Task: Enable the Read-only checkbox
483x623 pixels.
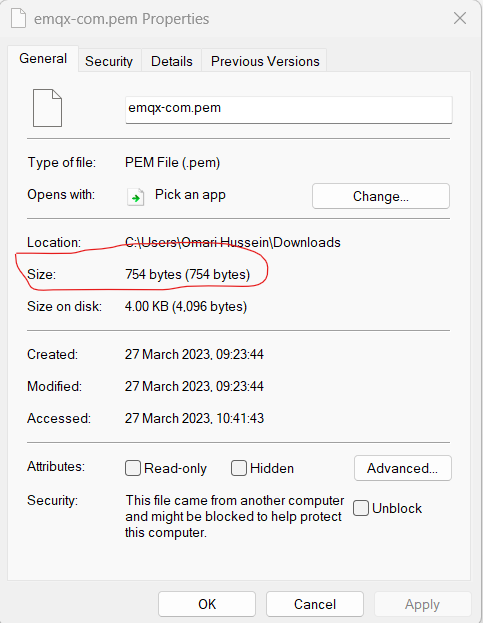Action: coord(133,468)
